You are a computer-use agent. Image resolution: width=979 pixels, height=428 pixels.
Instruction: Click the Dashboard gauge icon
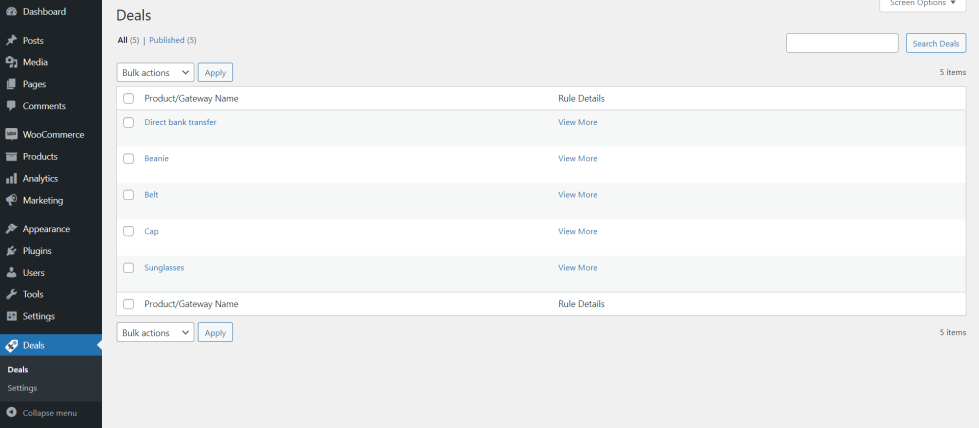(11, 12)
